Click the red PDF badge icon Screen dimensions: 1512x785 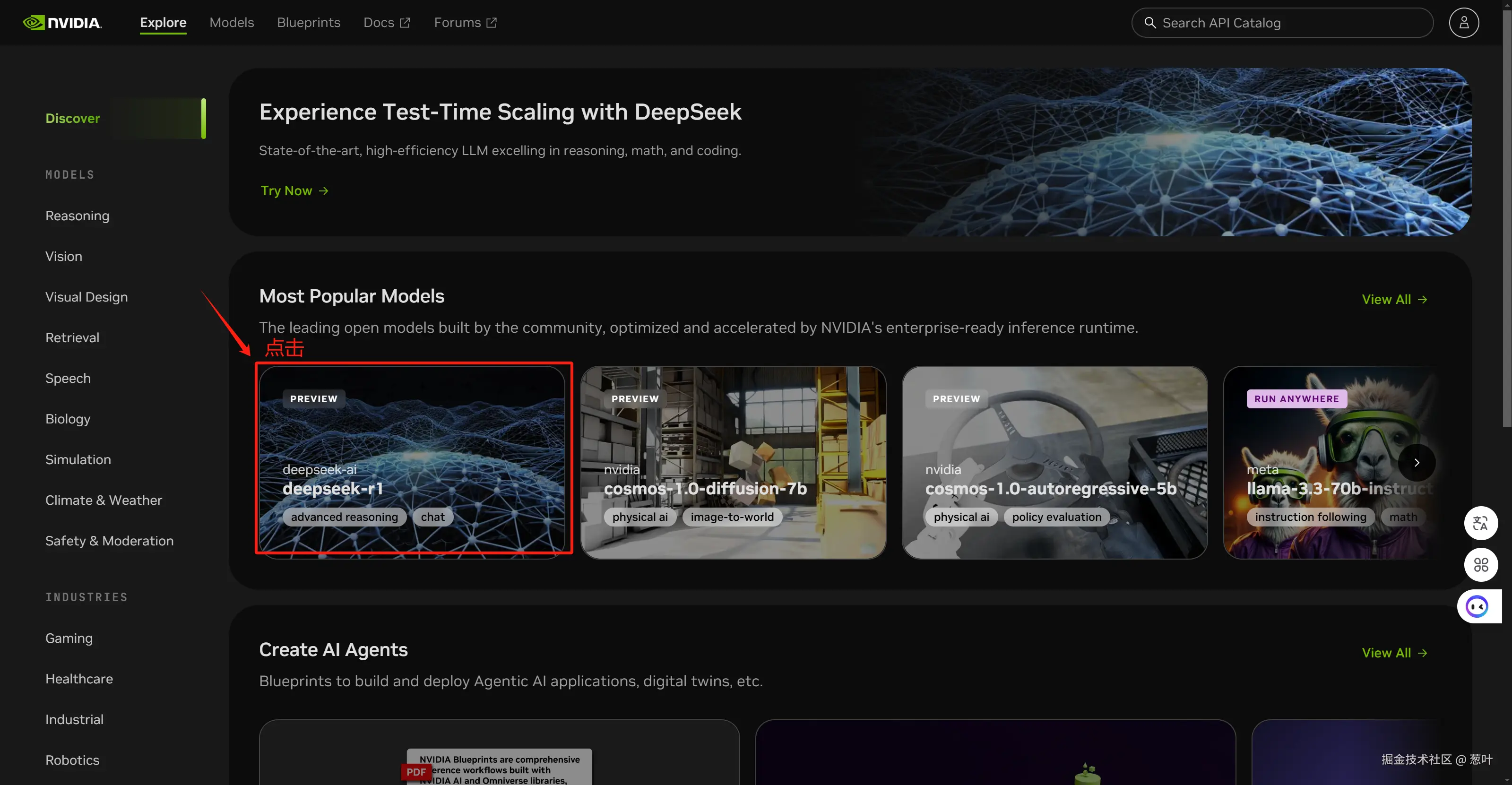pyautogui.click(x=415, y=771)
